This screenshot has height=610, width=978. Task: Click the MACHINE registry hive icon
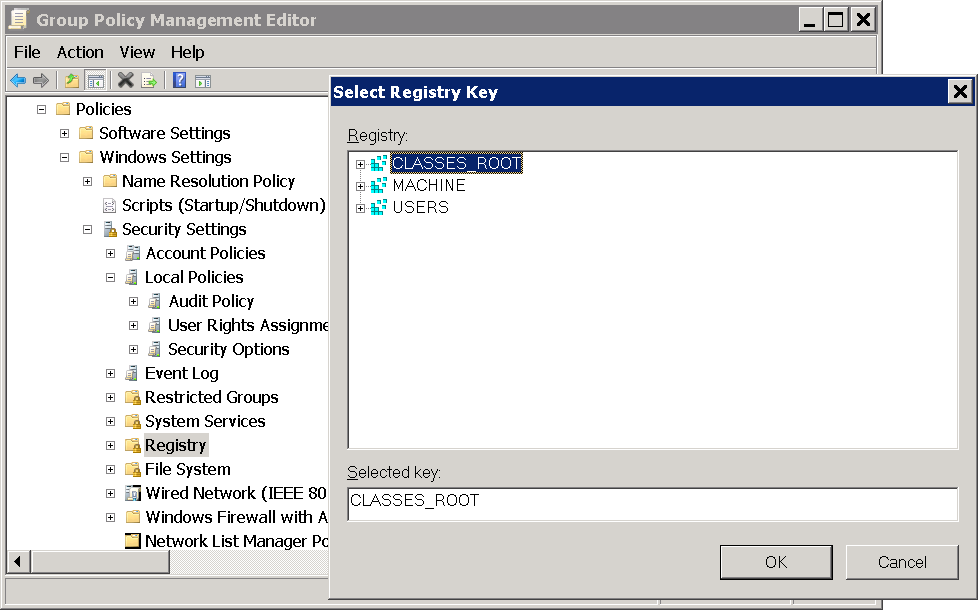point(378,186)
